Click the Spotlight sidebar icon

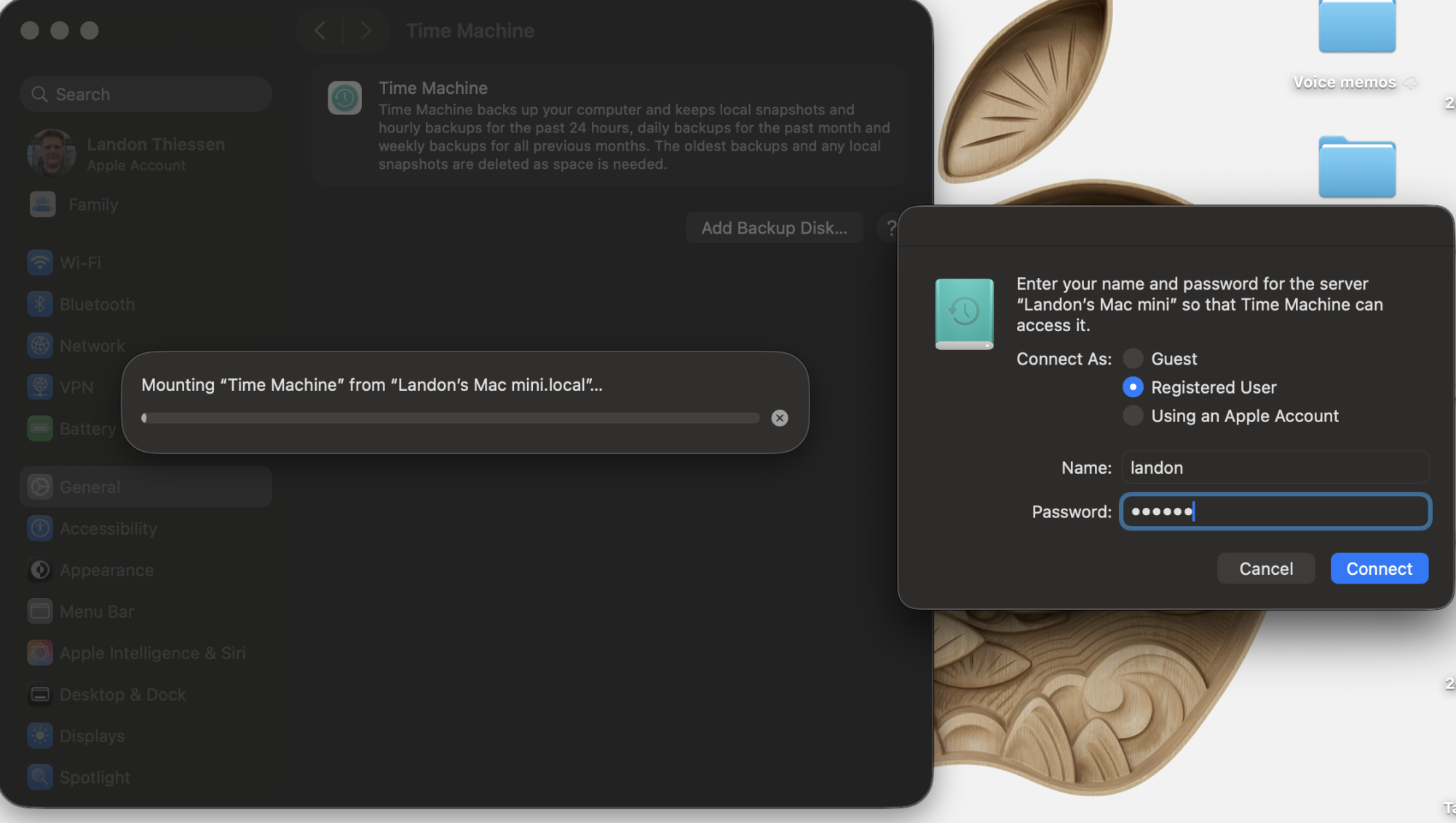40,777
